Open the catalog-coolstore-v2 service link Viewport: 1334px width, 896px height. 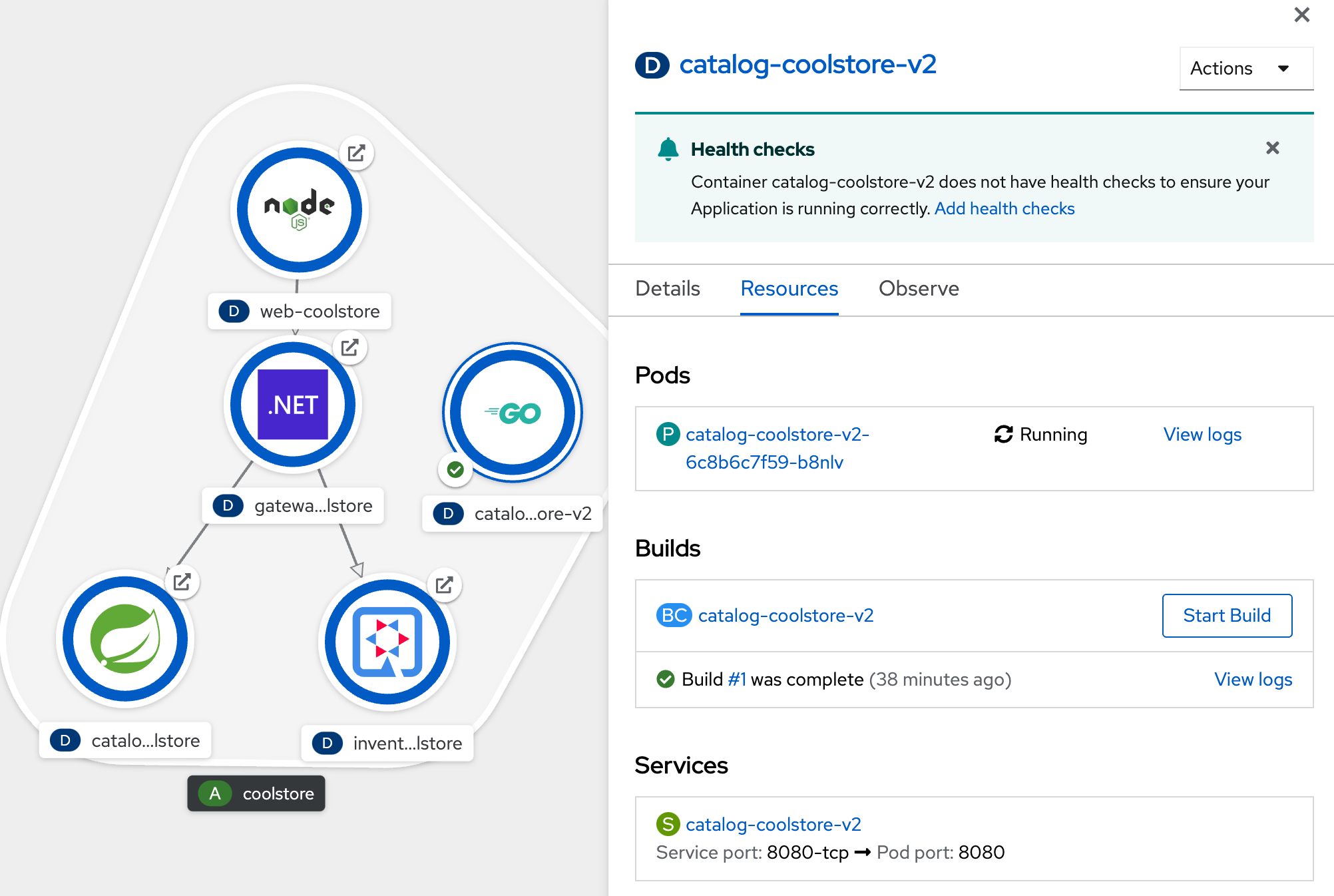pyautogui.click(x=774, y=824)
